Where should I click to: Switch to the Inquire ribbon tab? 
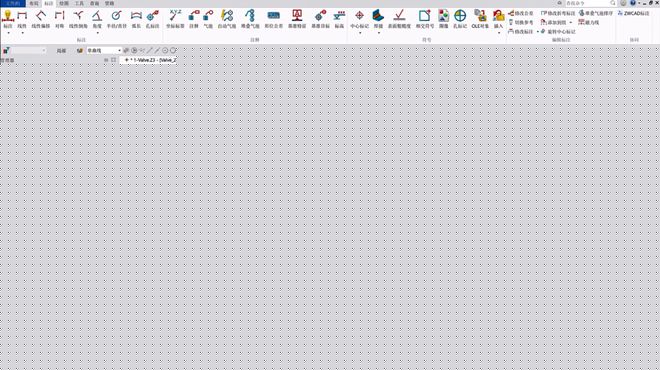pos(94,3)
